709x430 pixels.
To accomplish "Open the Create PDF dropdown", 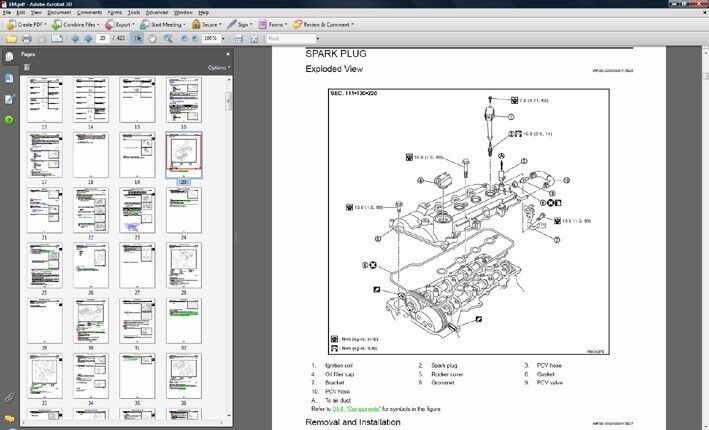I will coord(25,23).
